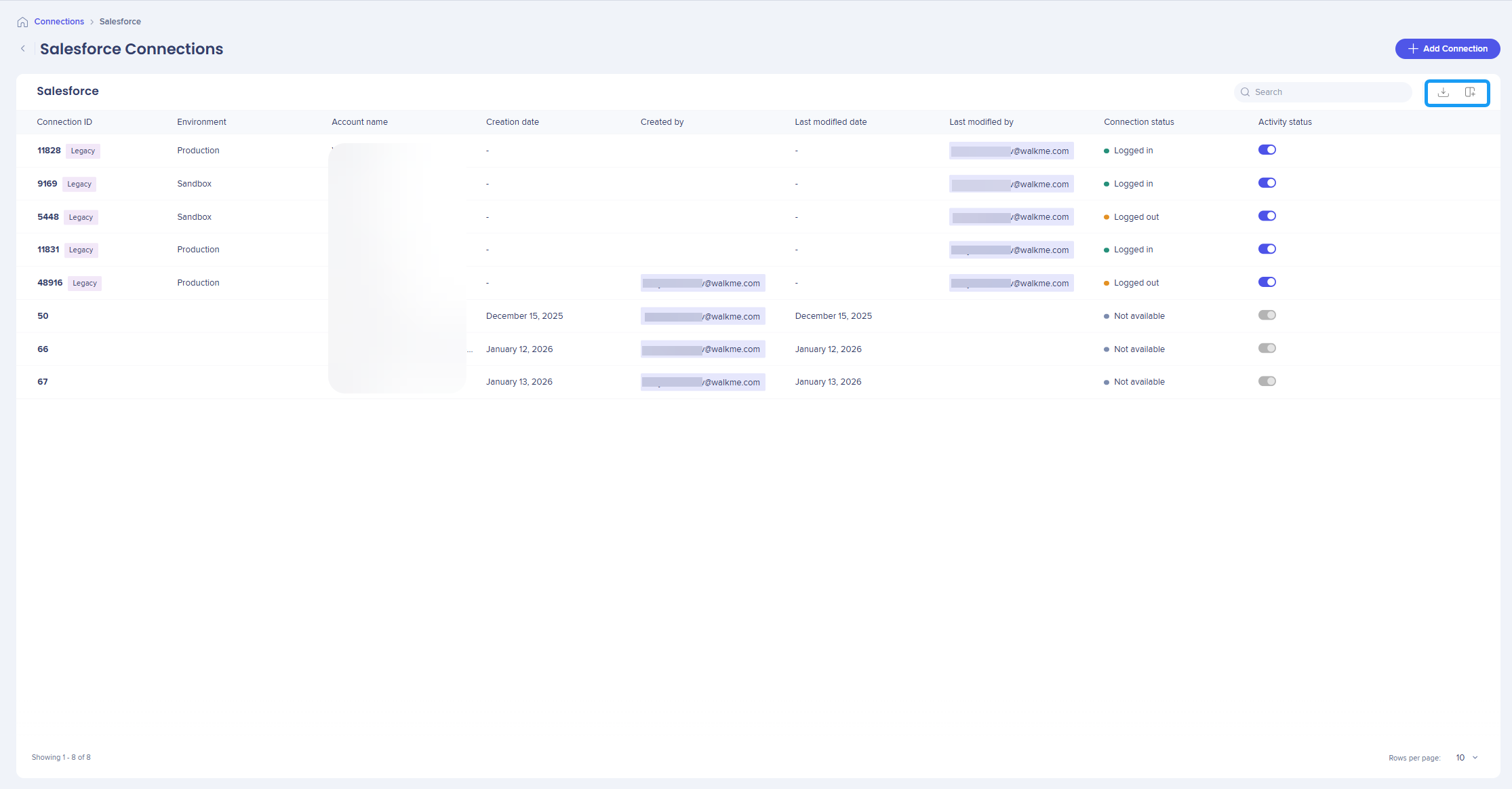Image resolution: width=1512 pixels, height=789 pixels.
Task: Click the search magnifier icon
Action: point(1245,92)
